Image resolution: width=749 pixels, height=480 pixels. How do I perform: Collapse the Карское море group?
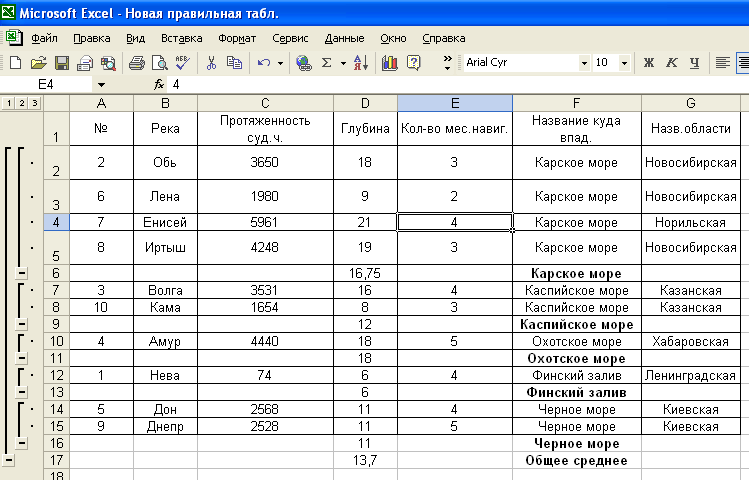click(22, 273)
